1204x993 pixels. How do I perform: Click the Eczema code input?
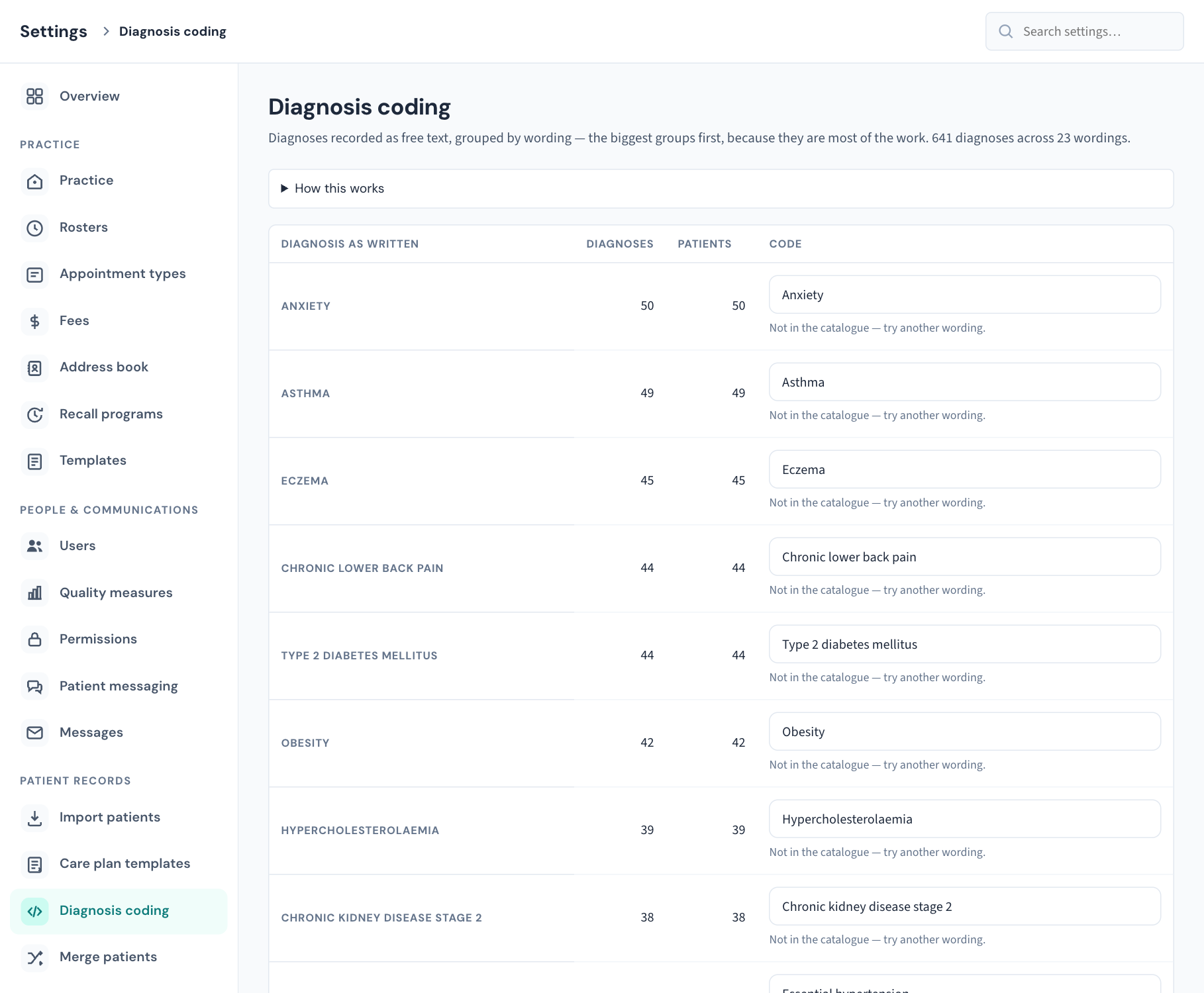point(964,469)
